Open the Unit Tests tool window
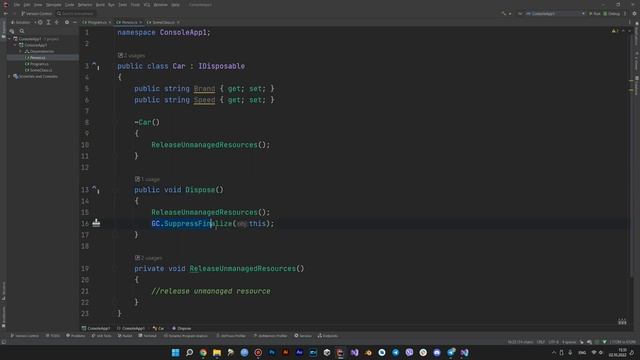 [101, 336]
